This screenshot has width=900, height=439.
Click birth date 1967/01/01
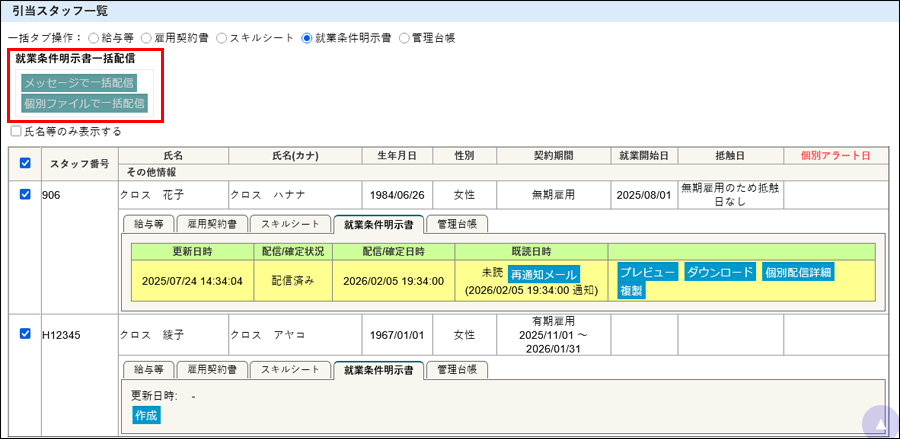coord(397,334)
